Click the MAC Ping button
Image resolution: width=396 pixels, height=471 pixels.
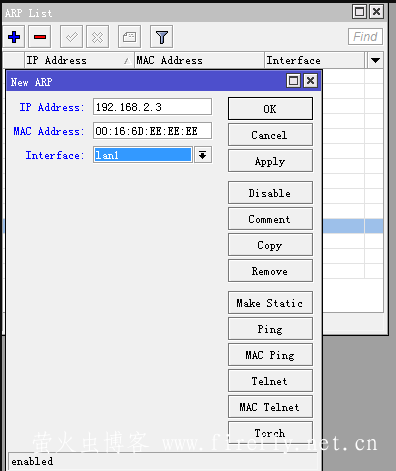pos(270,355)
